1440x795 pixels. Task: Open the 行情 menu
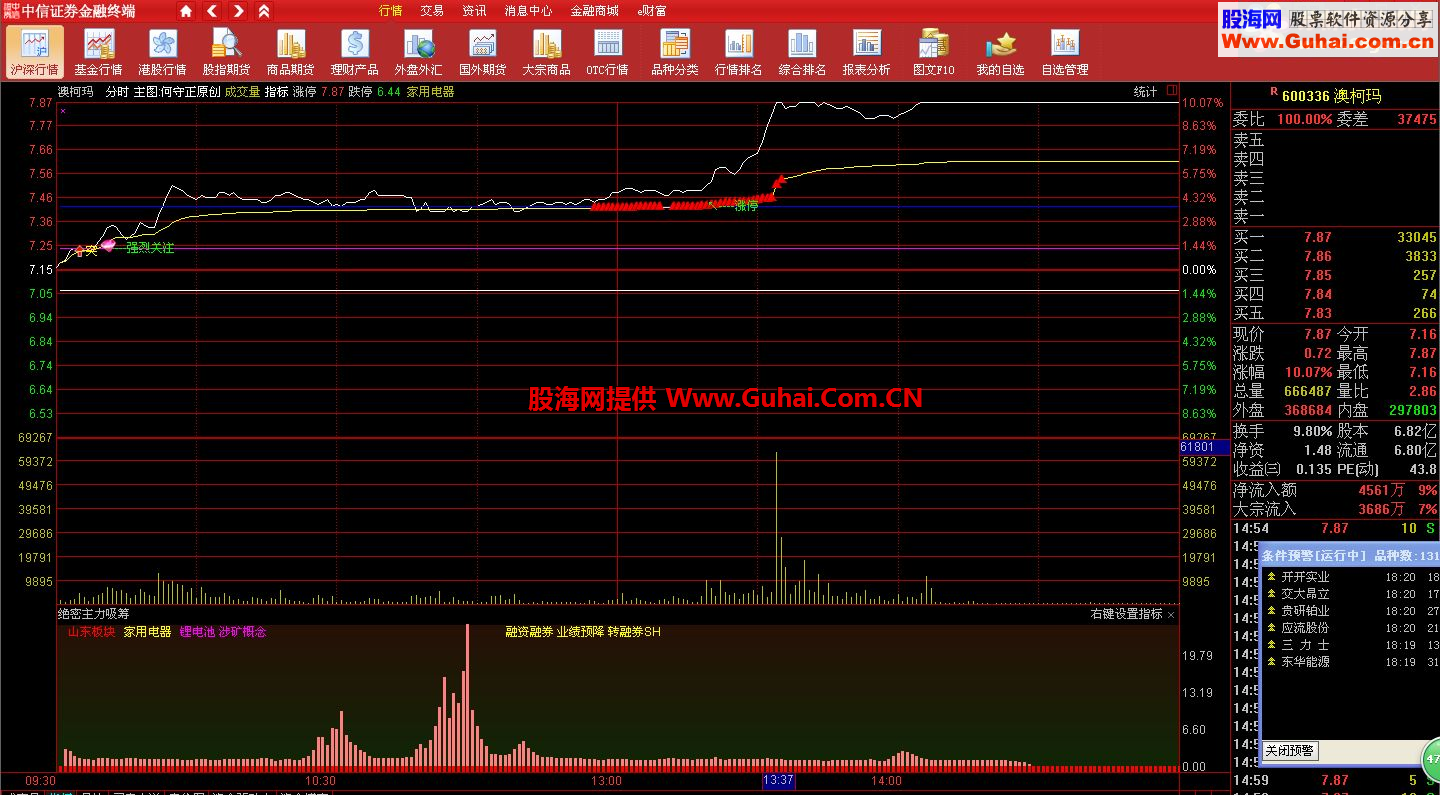click(390, 11)
